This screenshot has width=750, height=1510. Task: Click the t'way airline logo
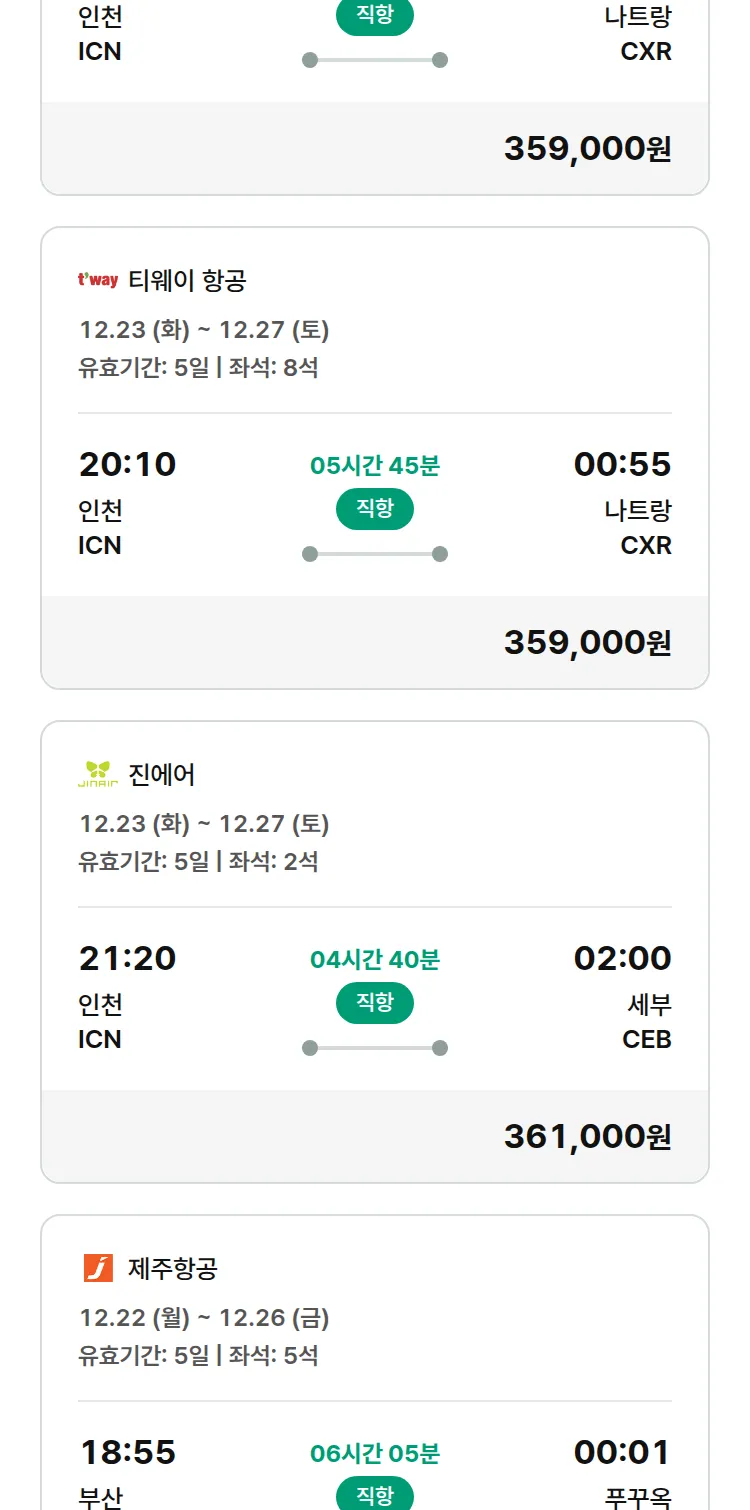click(x=98, y=280)
